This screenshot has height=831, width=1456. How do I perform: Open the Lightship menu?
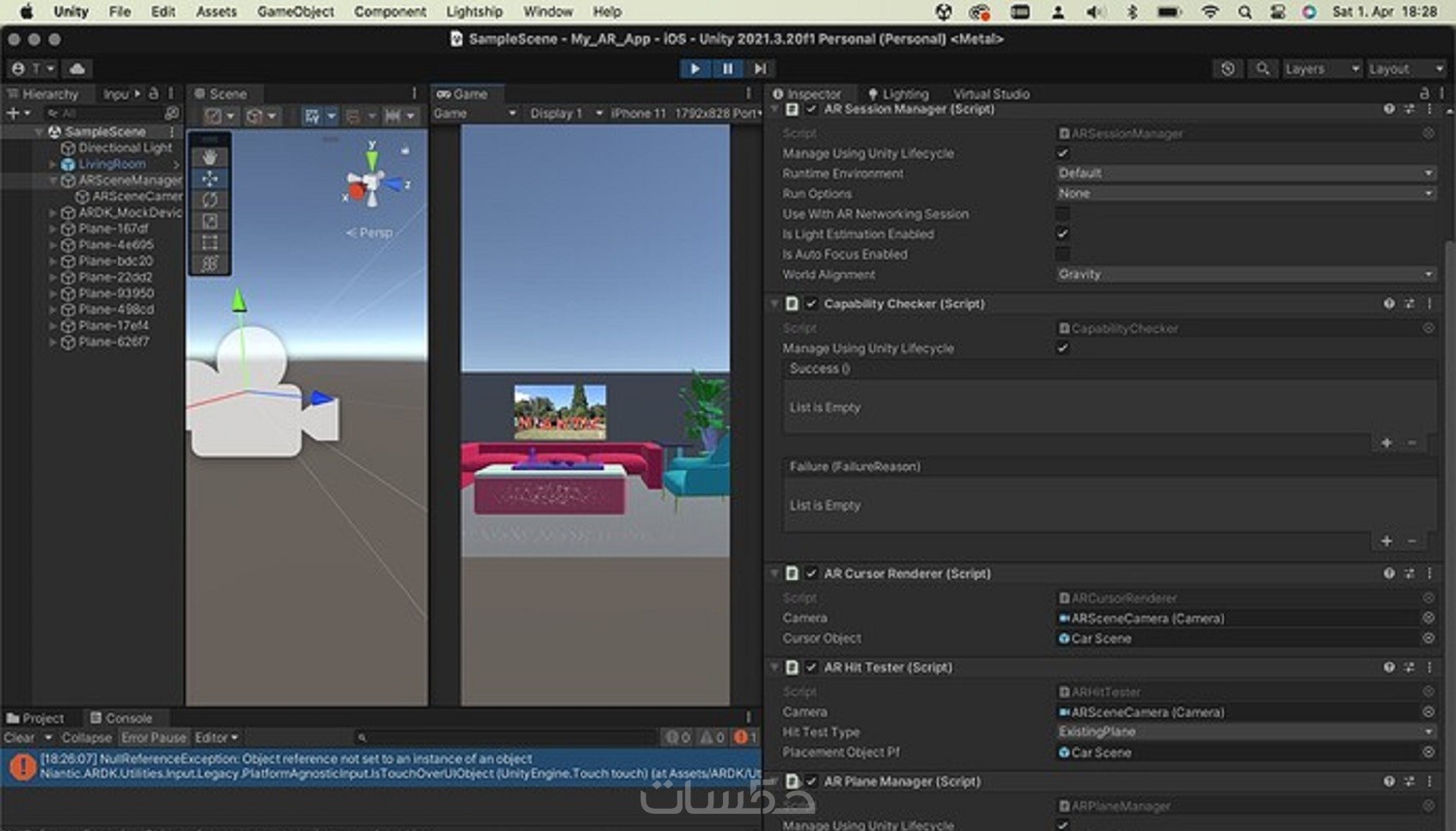point(474,12)
